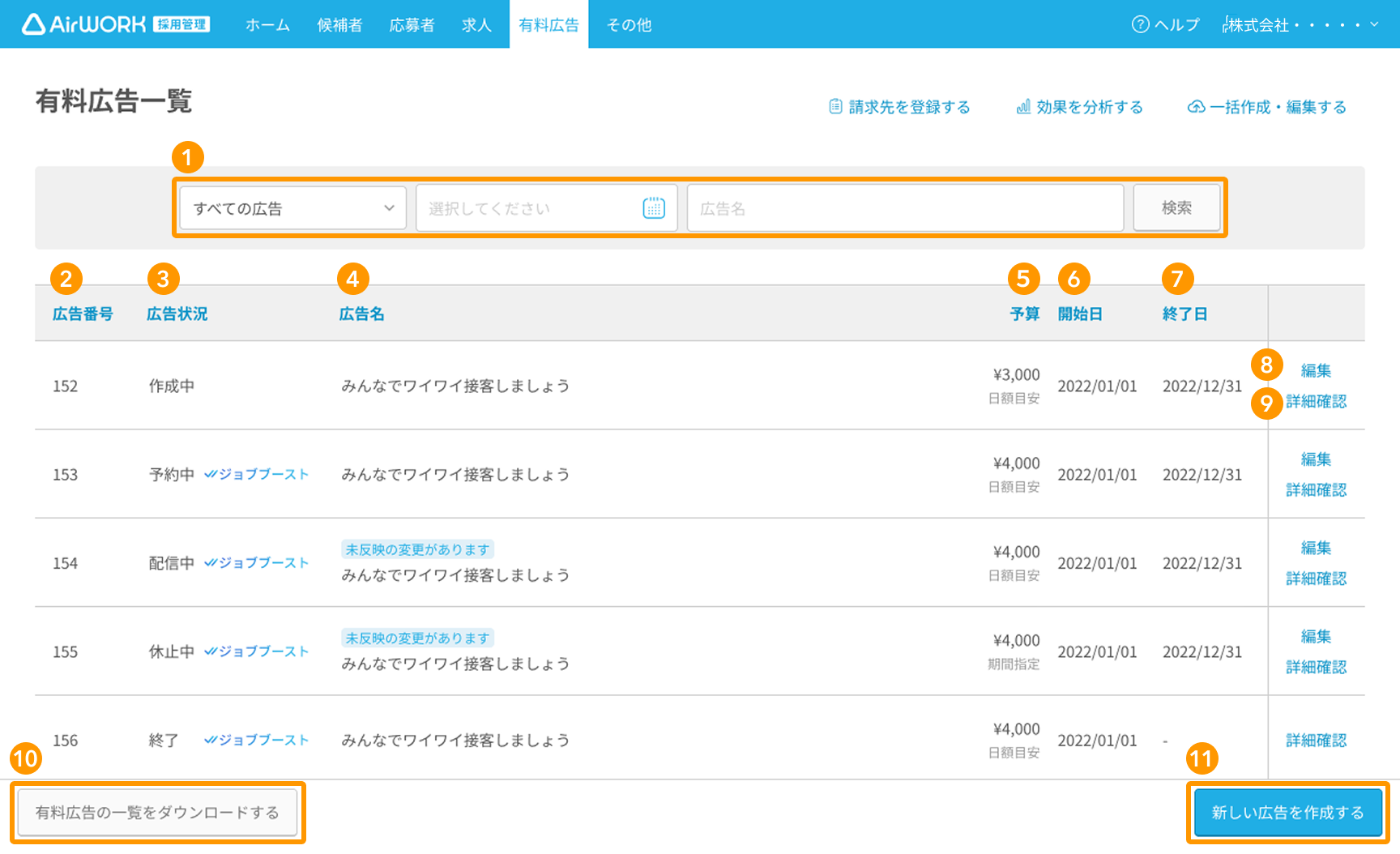Select the 有料広告 tab
This screenshot has width=1400, height=854.
click(548, 25)
